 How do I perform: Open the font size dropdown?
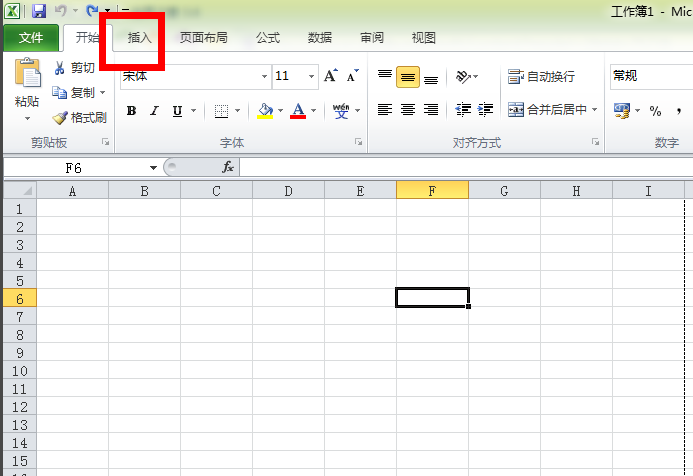point(312,76)
